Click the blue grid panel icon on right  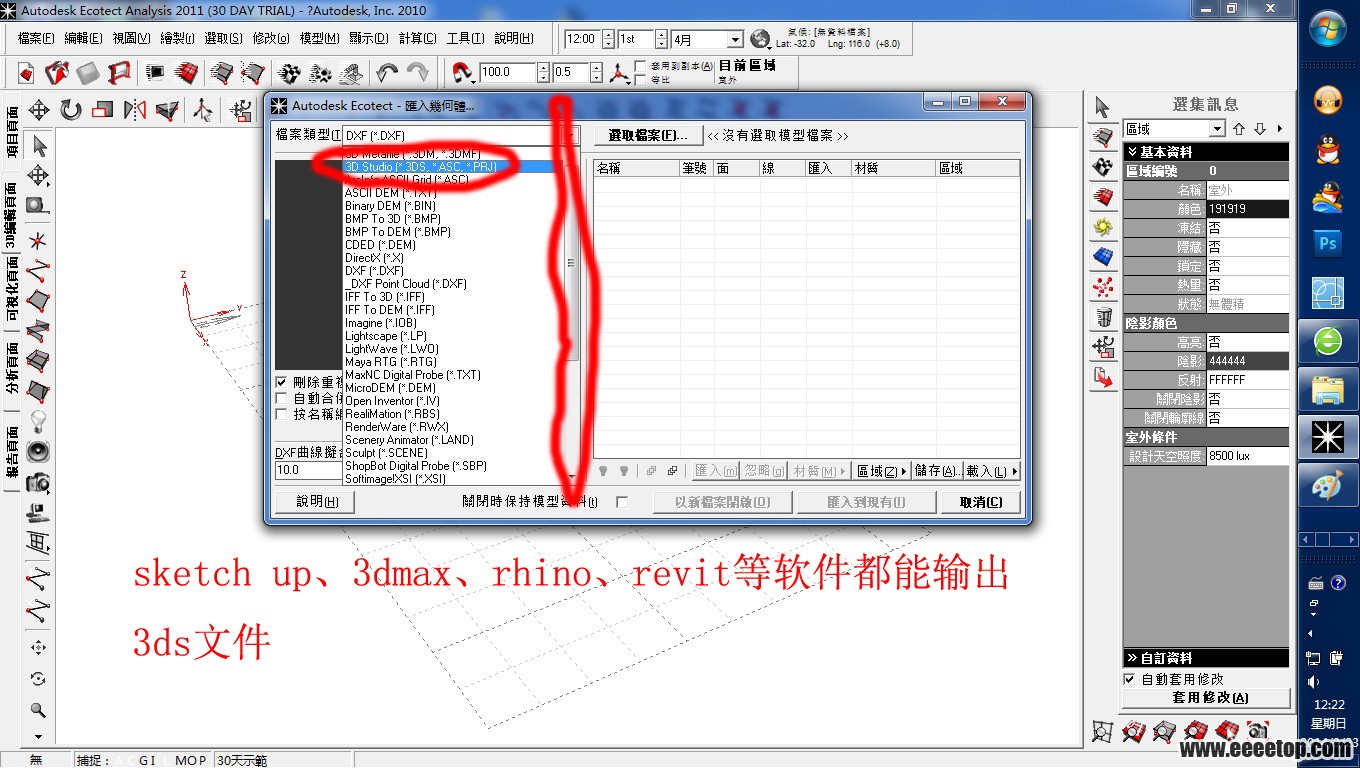[1103, 257]
